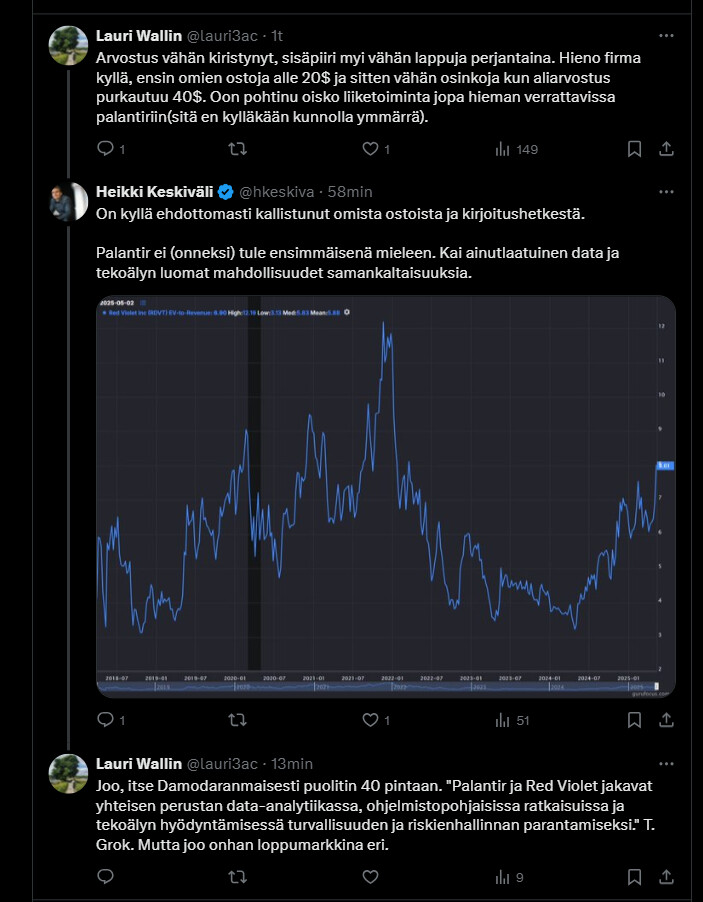The image size is (703, 902).
Task: Open Heikki Keskiväli's profile avatar
Action: pyautogui.click(x=68, y=201)
